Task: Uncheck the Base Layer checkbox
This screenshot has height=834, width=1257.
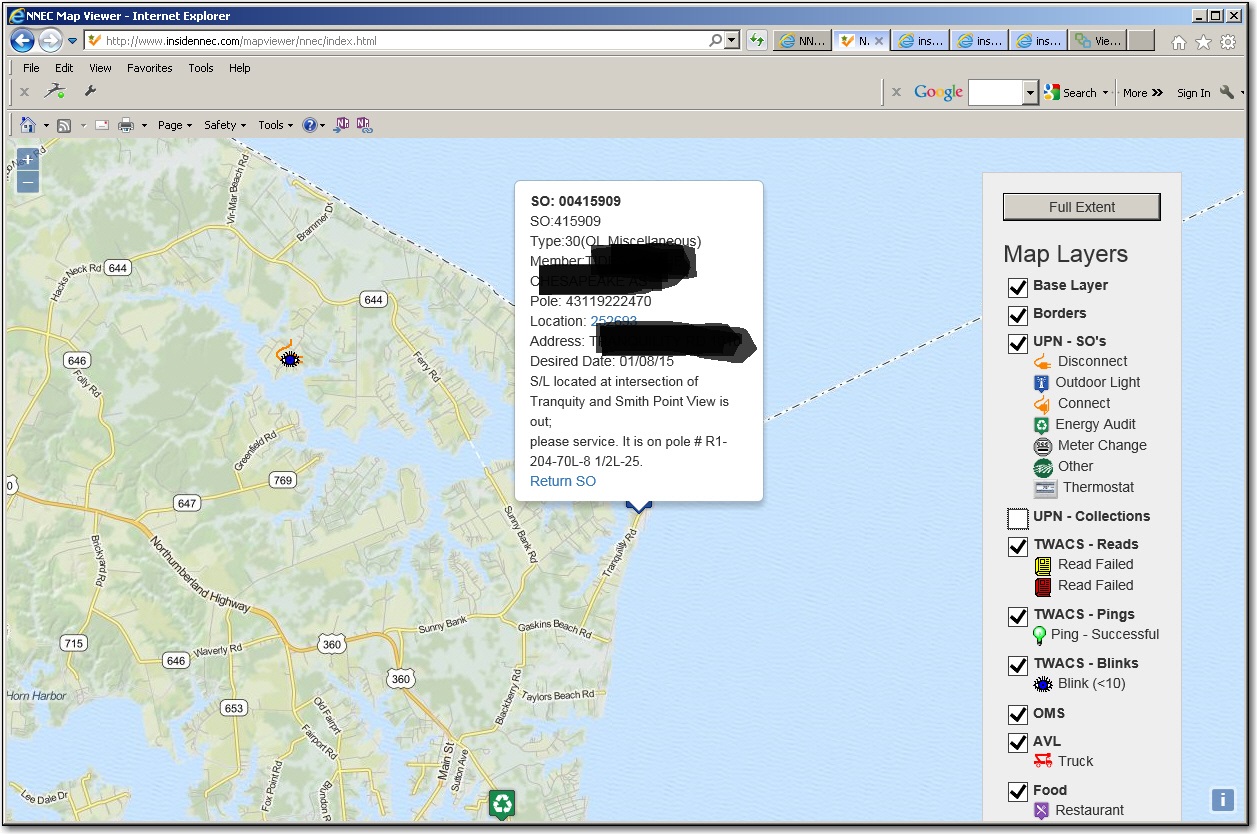Action: point(1017,287)
